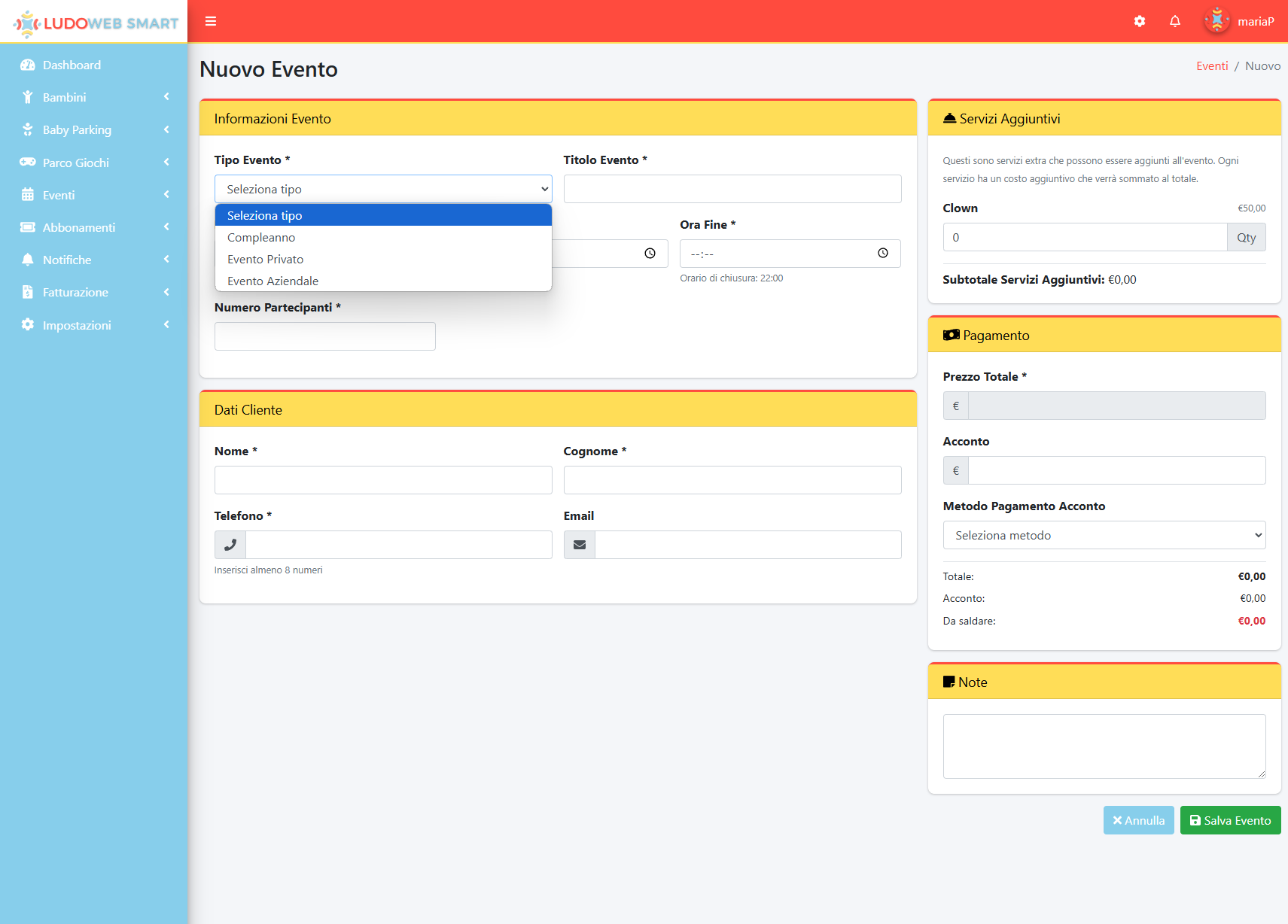Expand the Fatturazione sidebar section
Screen dimensions: 1288x924
click(75, 292)
